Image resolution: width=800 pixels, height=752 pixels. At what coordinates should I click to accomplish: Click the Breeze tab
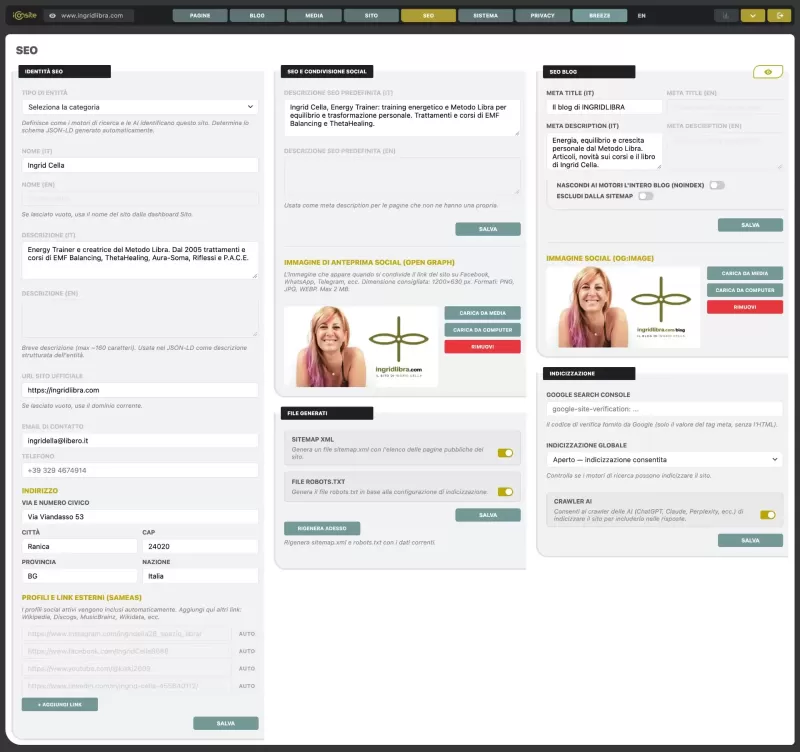(x=599, y=16)
